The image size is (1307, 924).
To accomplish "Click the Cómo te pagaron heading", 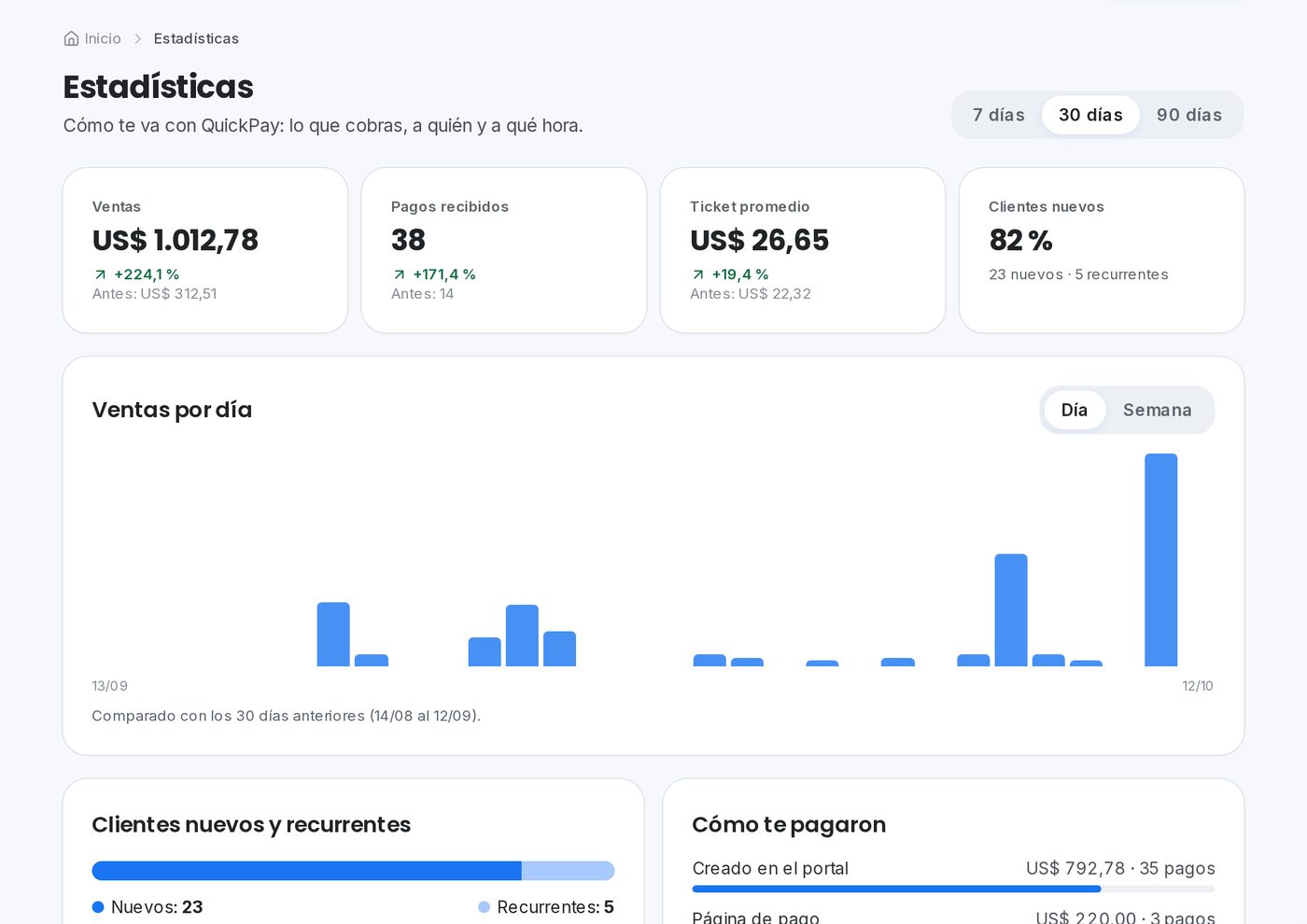I will click(789, 825).
